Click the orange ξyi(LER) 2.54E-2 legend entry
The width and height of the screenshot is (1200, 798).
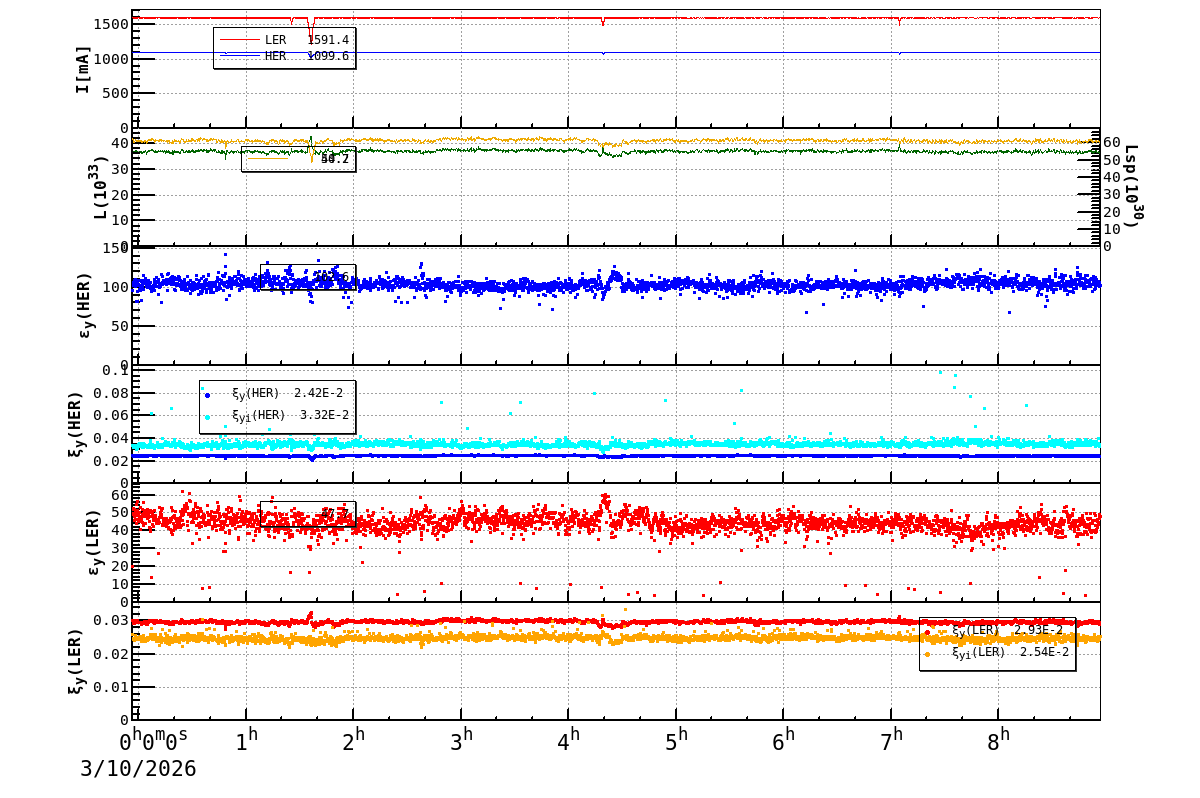point(997,653)
